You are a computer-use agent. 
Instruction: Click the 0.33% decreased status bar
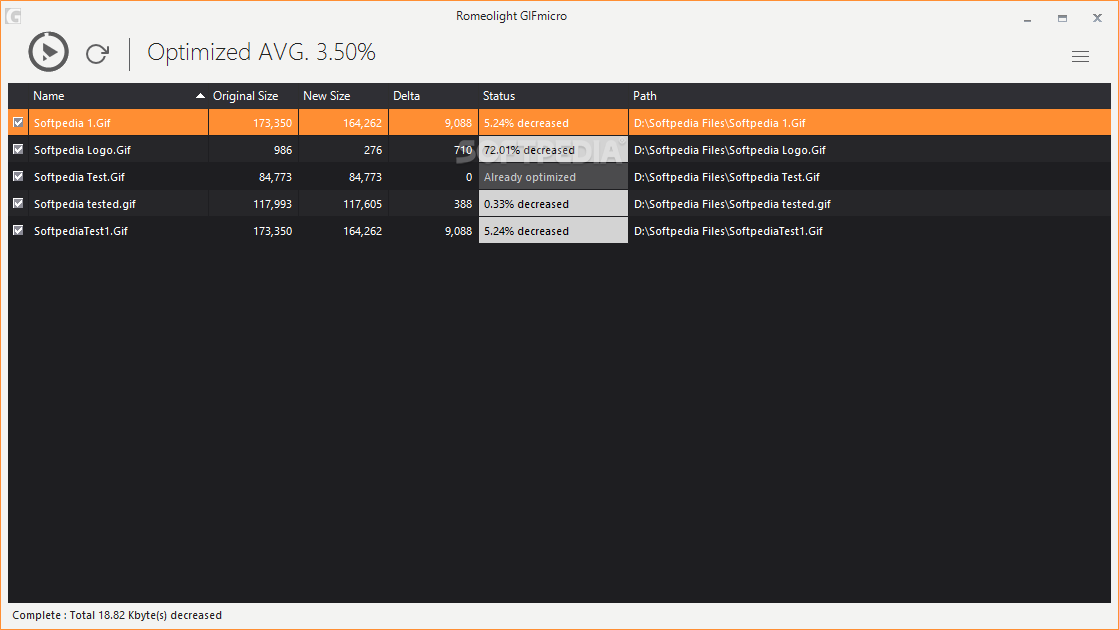click(553, 204)
